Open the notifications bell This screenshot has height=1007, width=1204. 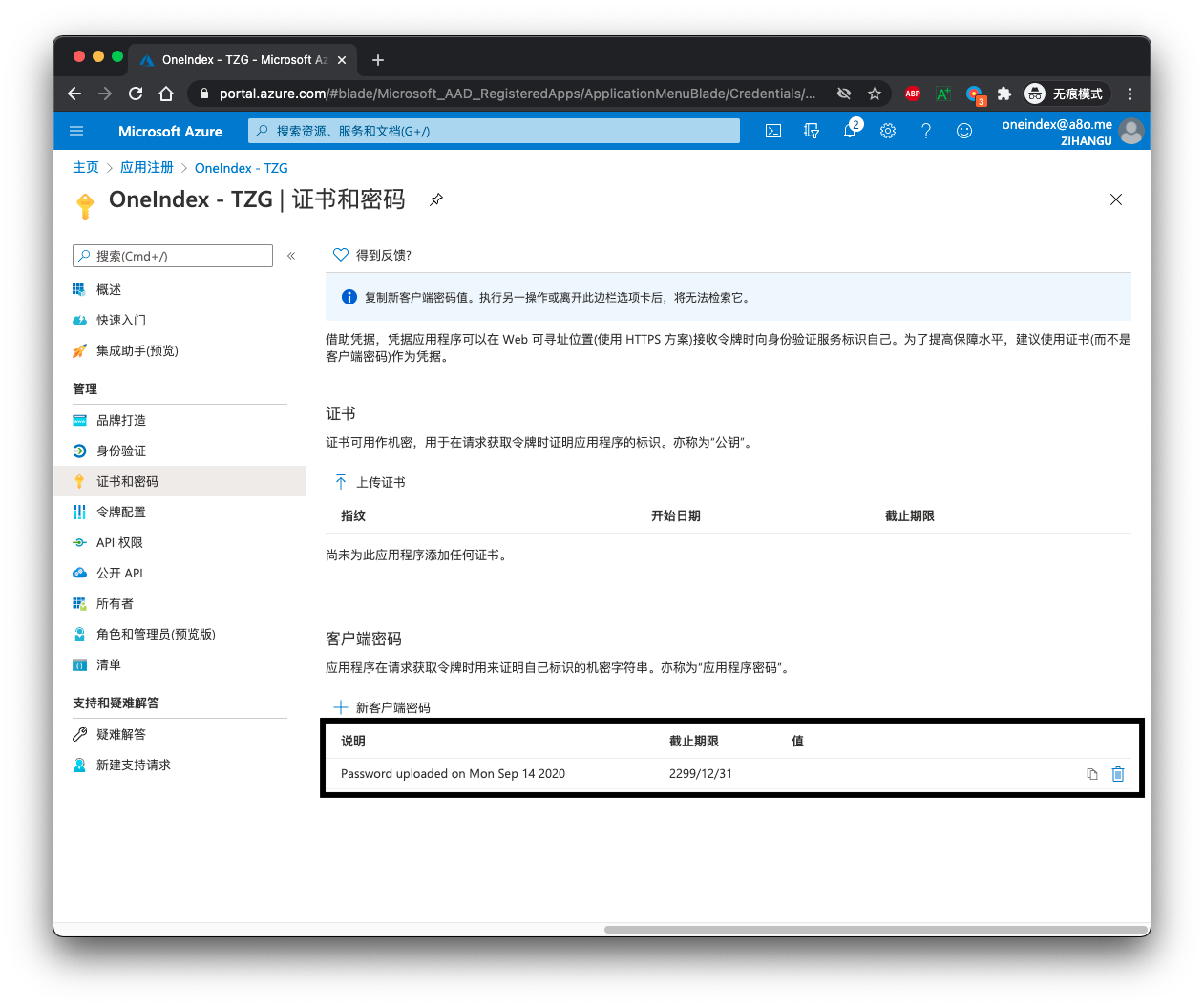coord(850,131)
